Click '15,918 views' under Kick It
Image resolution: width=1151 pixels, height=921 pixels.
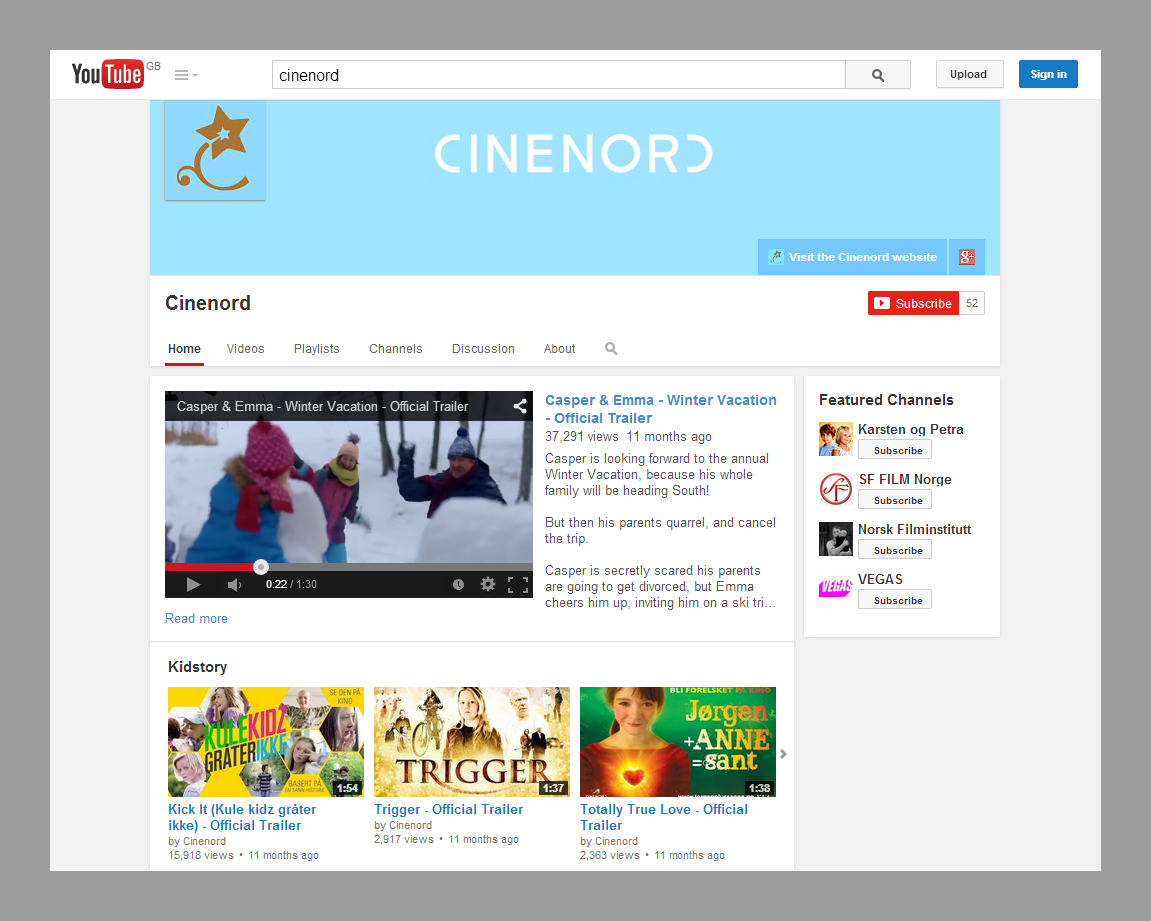point(201,855)
